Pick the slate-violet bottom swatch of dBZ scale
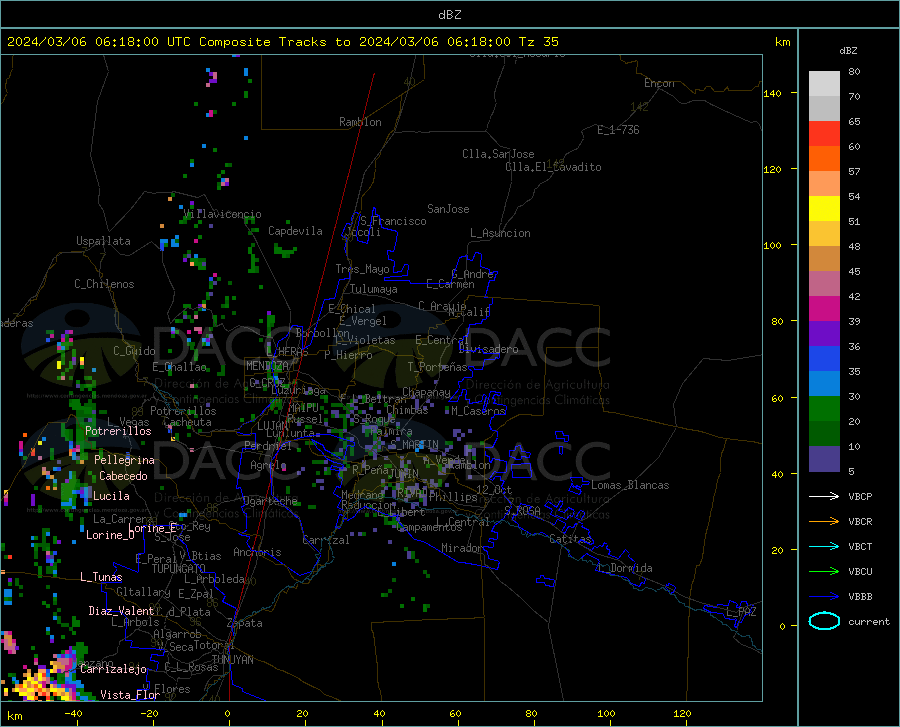The width and height of the screenshot is (900, 727). click(824, 459)
